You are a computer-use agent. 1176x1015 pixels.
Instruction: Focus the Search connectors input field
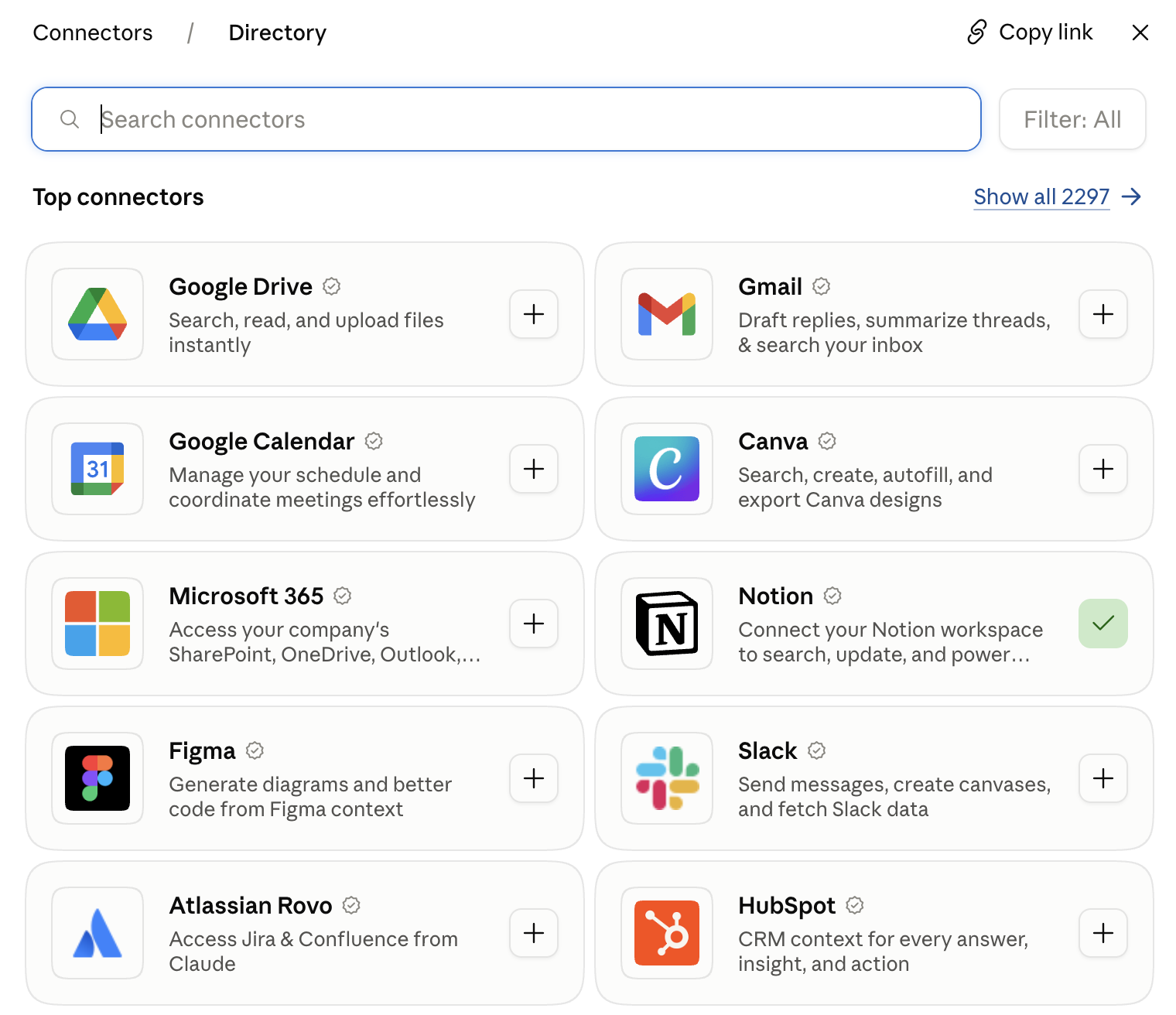506,119
